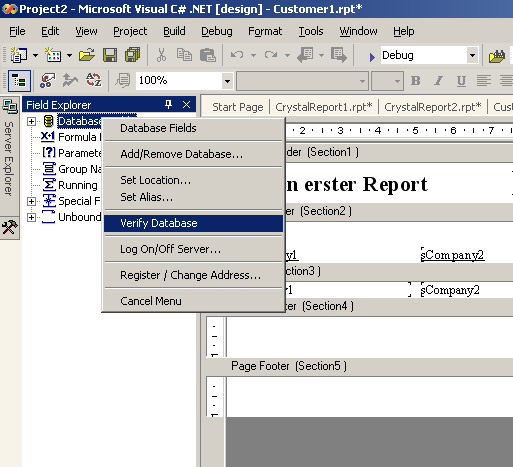This screenshot has height=467, width=513.
Task: Select the sCompany2 details field
Action: pos(450,290)
